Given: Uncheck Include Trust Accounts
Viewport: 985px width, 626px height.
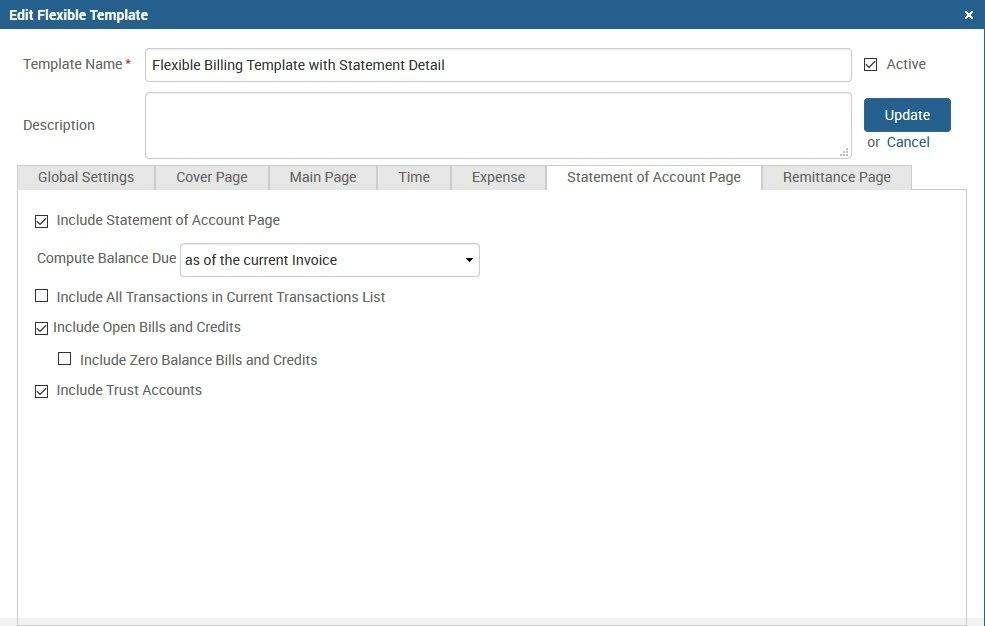Looking at the screenshot, I should 41,391.
